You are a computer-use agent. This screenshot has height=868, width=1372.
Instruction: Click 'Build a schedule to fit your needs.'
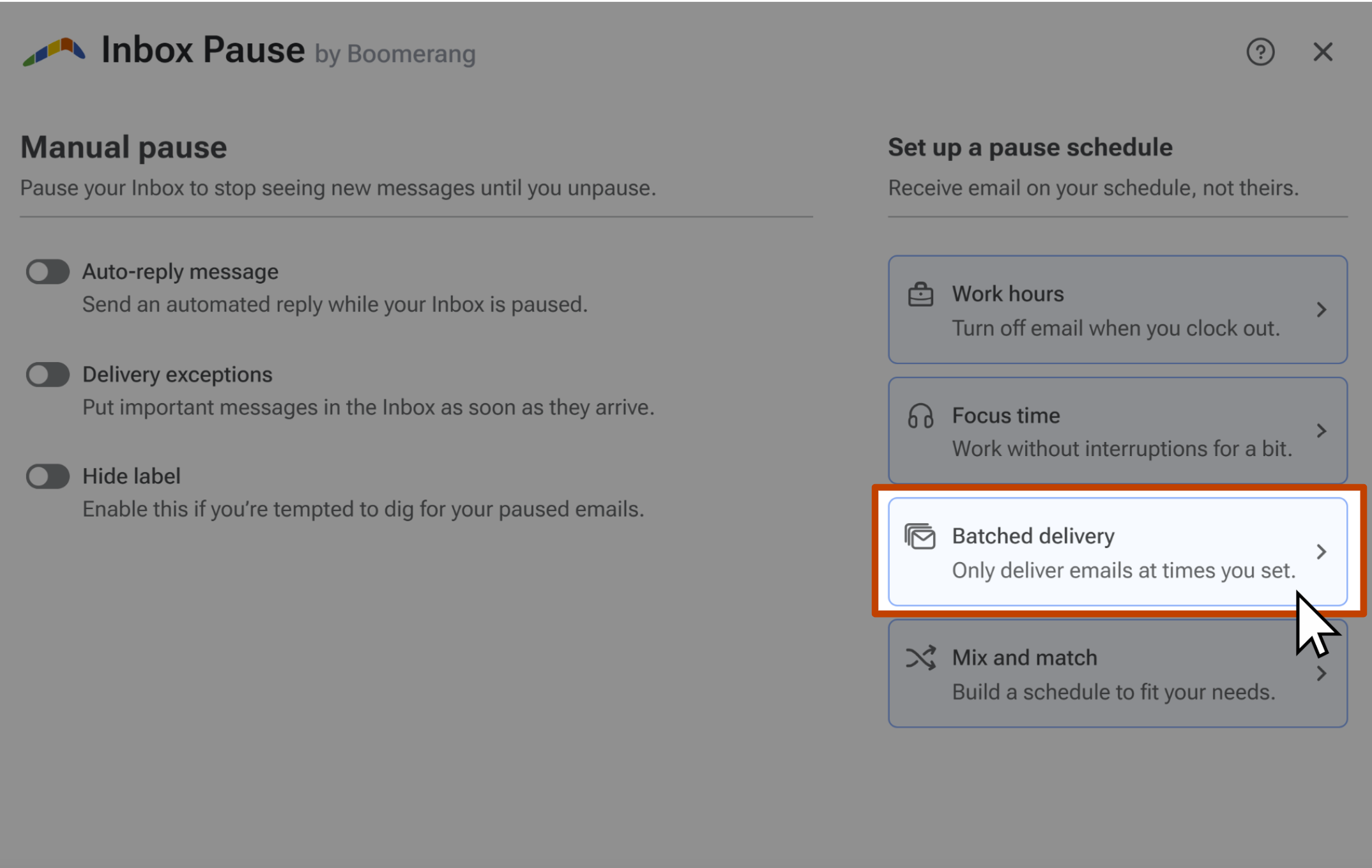[1114, 692]
